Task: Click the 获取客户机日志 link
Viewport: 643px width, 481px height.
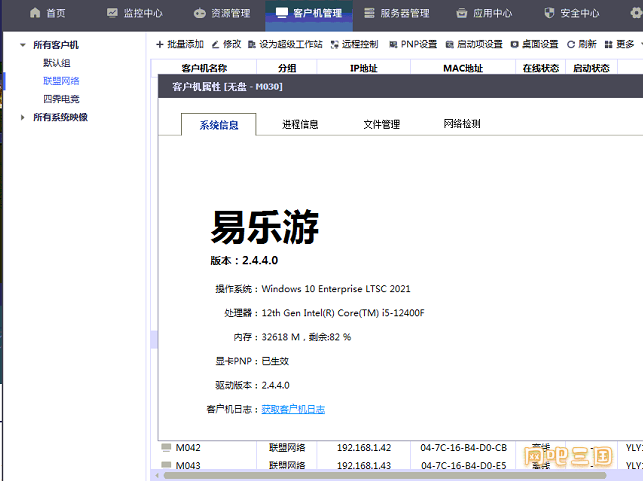Action: (x=293, y=409)
